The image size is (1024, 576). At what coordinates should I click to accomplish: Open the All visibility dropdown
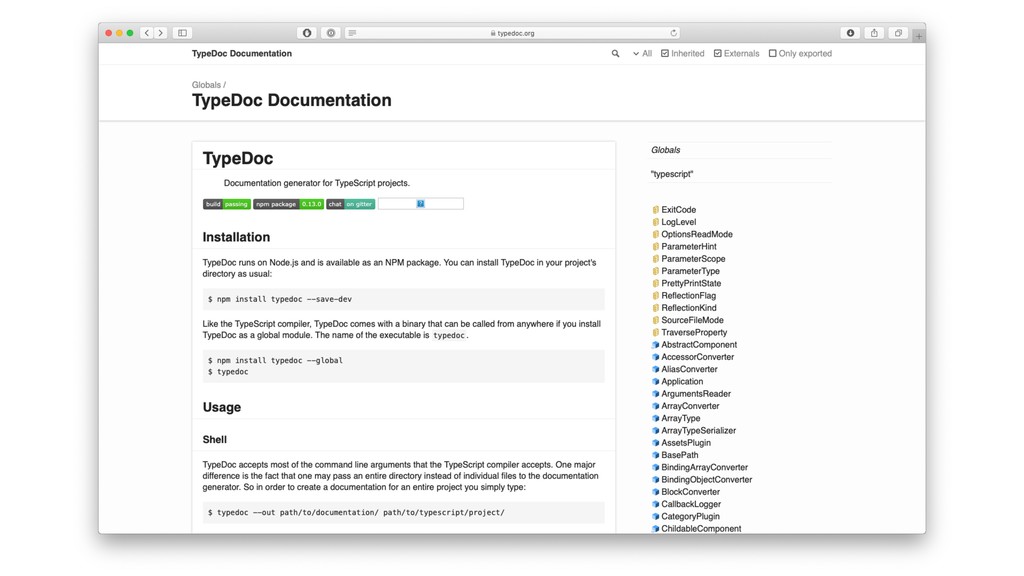pos(642,54)
